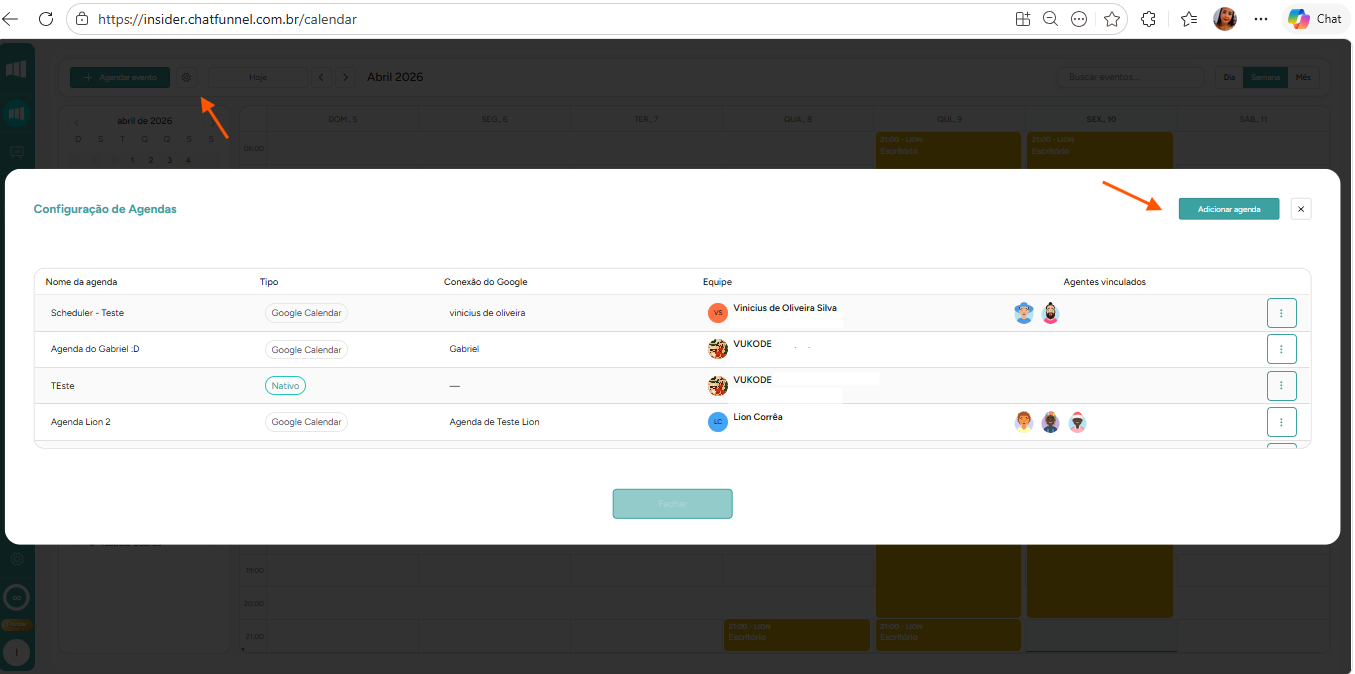Click the Agendar evento button in the calendar toolbar

click(120, 77)
